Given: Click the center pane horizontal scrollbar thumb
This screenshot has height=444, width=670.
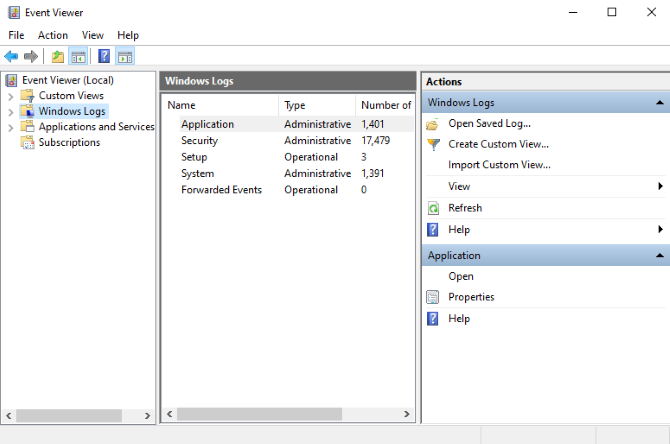Looking at the screenshot, I should click(x=259, y=414).
